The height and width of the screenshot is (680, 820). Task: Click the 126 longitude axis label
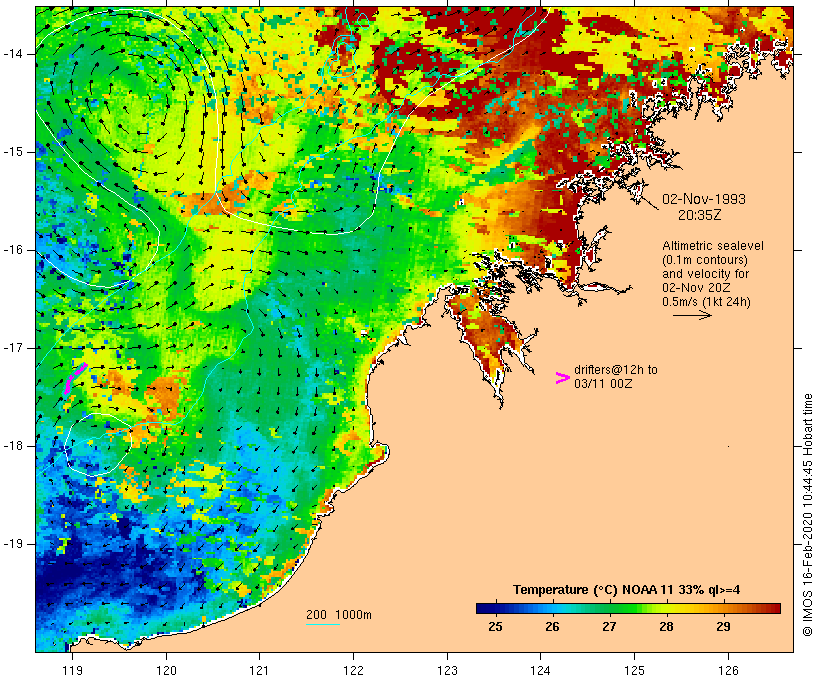click(x=728, y=670)
